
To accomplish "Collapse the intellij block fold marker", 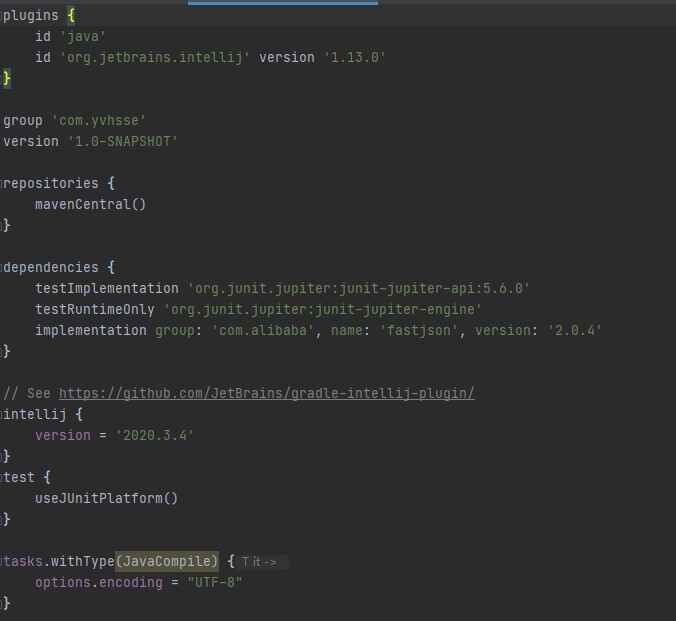I will [1, 415].
